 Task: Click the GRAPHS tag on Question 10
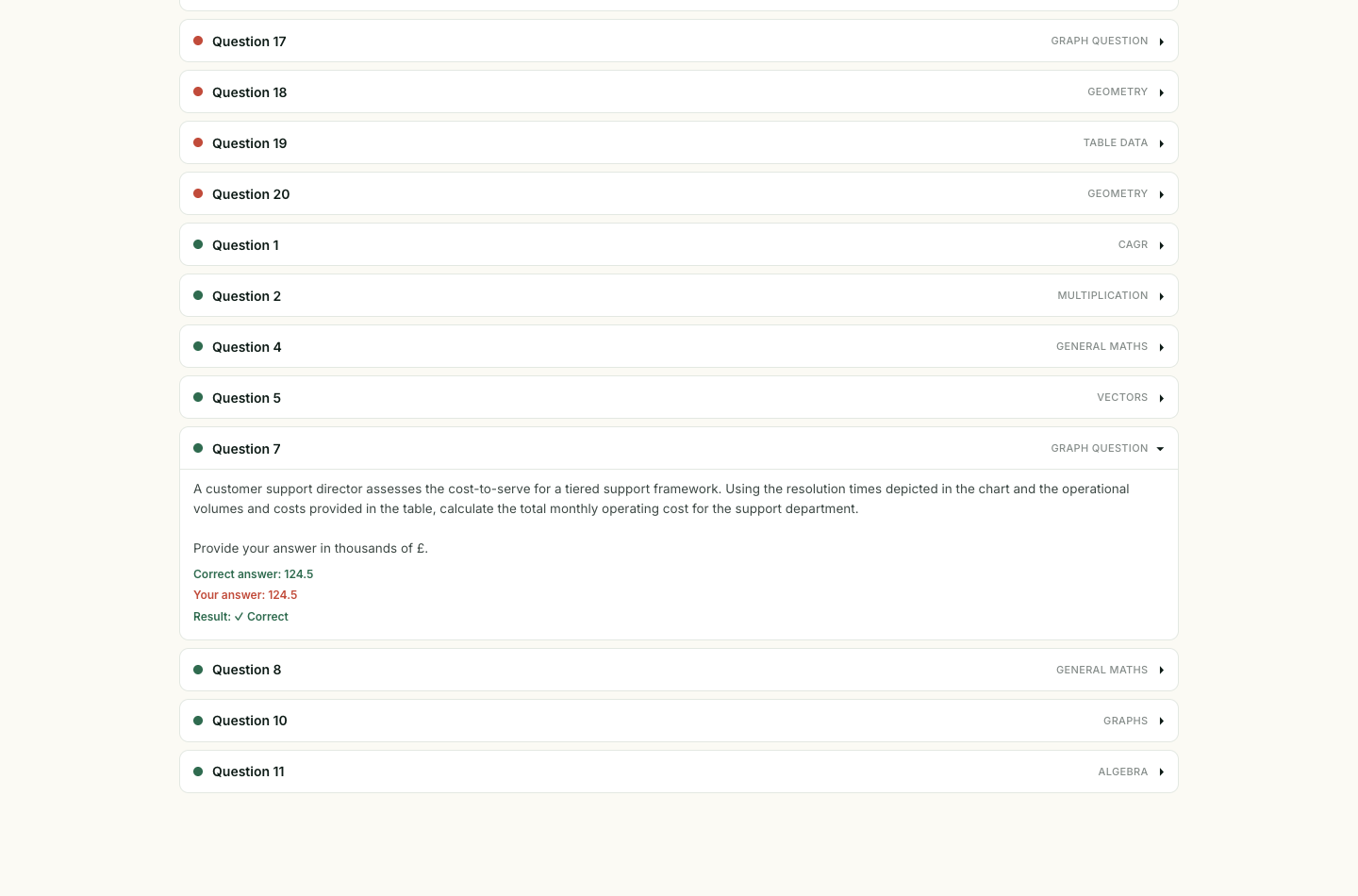coord(1126,721)
